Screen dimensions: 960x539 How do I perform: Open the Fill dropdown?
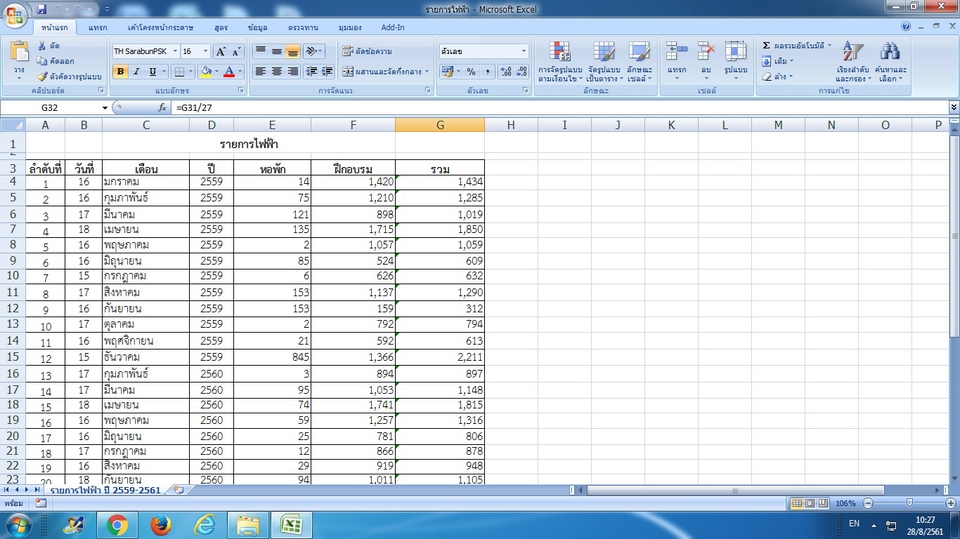point(778,61)
